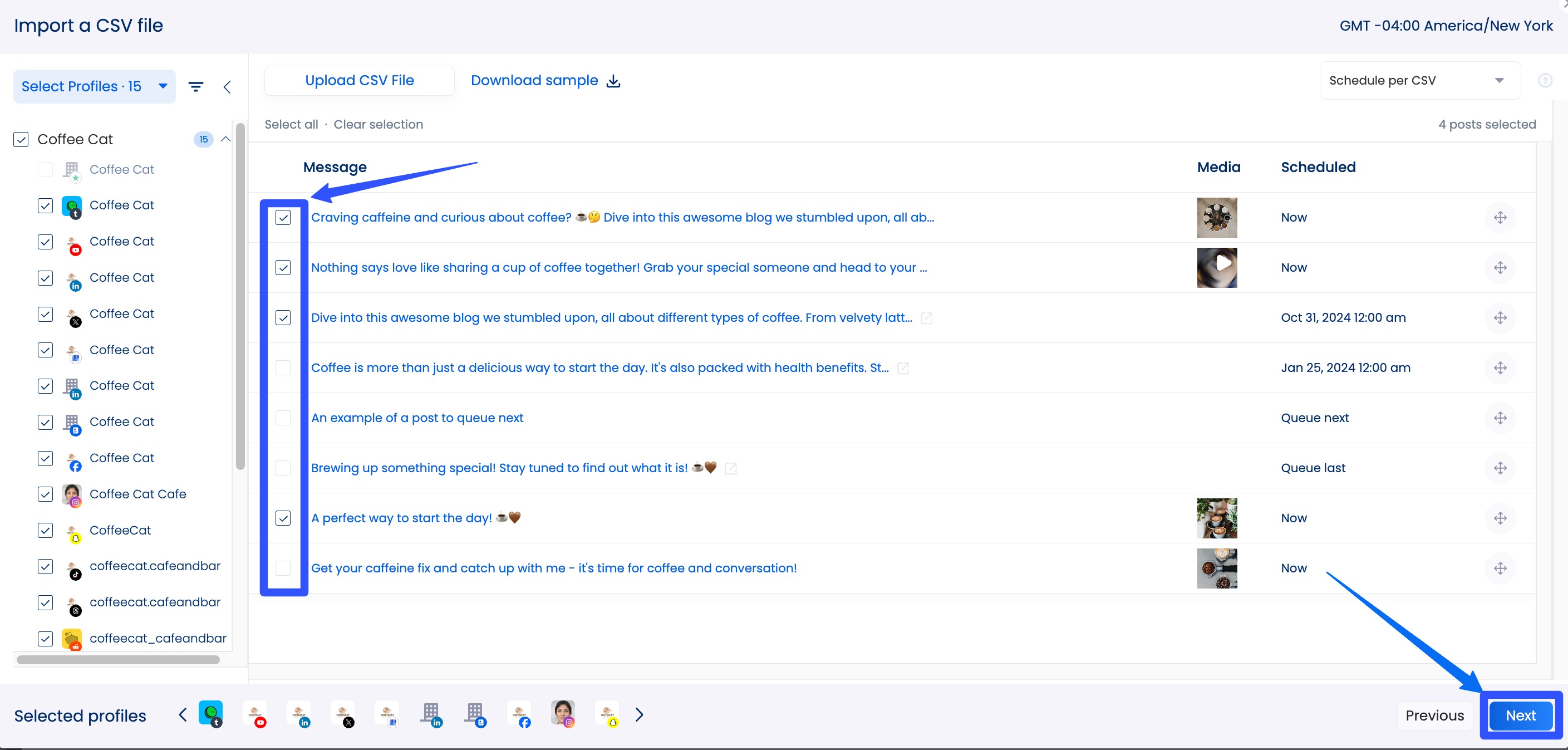This screenshot has width=1568, height=750.
Task: Collapse the Coffee Cat profile group
Action: pos(225,139)
